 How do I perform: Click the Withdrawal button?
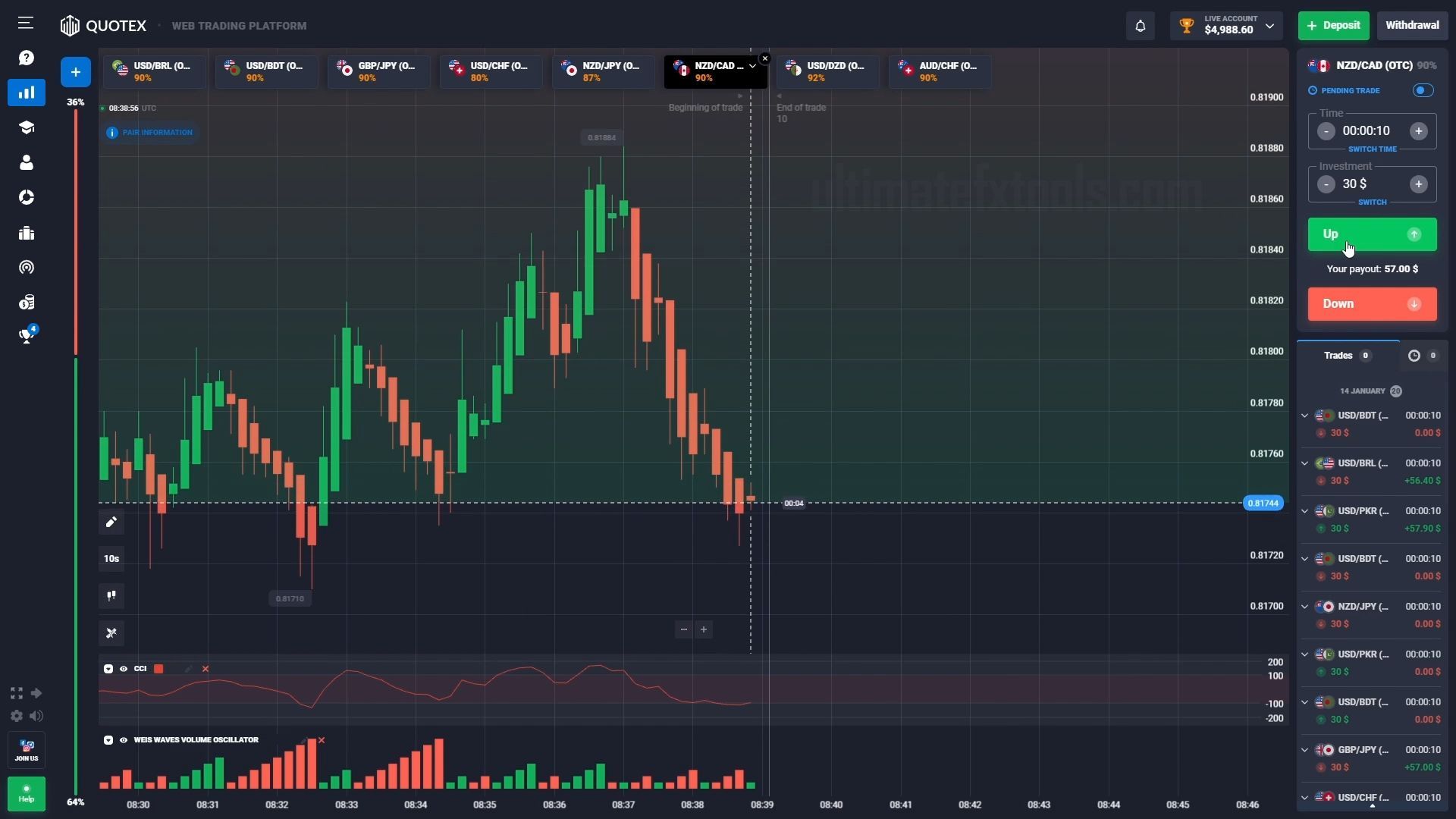pos(1412,26)
